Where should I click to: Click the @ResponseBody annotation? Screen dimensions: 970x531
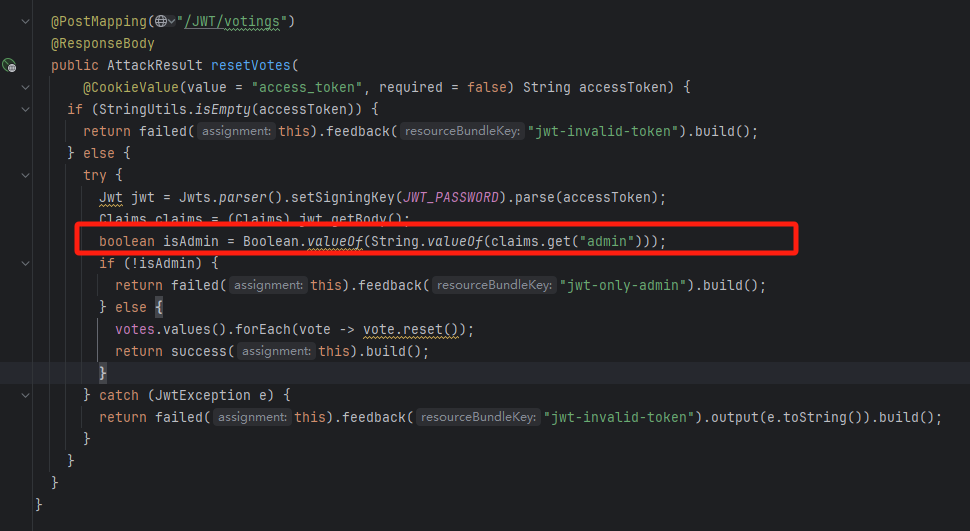(103, 43)
